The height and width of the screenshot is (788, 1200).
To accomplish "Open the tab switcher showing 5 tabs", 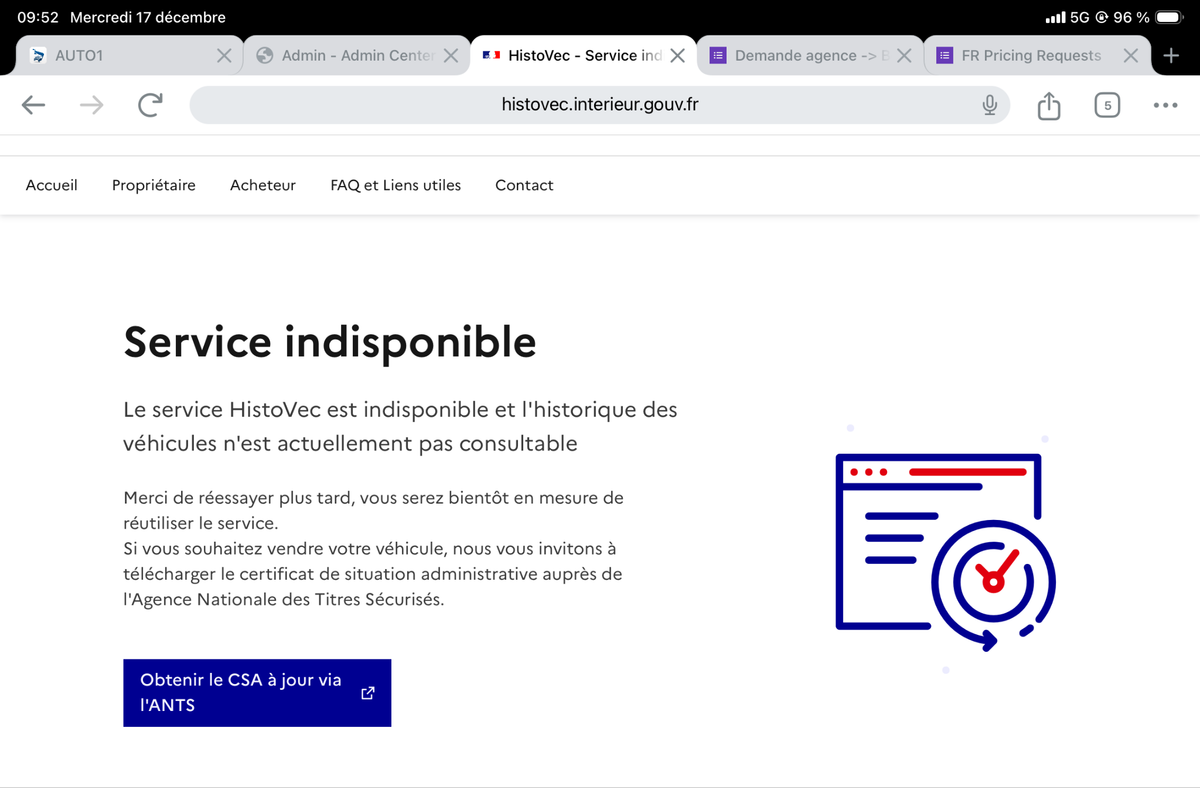I will [x=1106, y=105].
